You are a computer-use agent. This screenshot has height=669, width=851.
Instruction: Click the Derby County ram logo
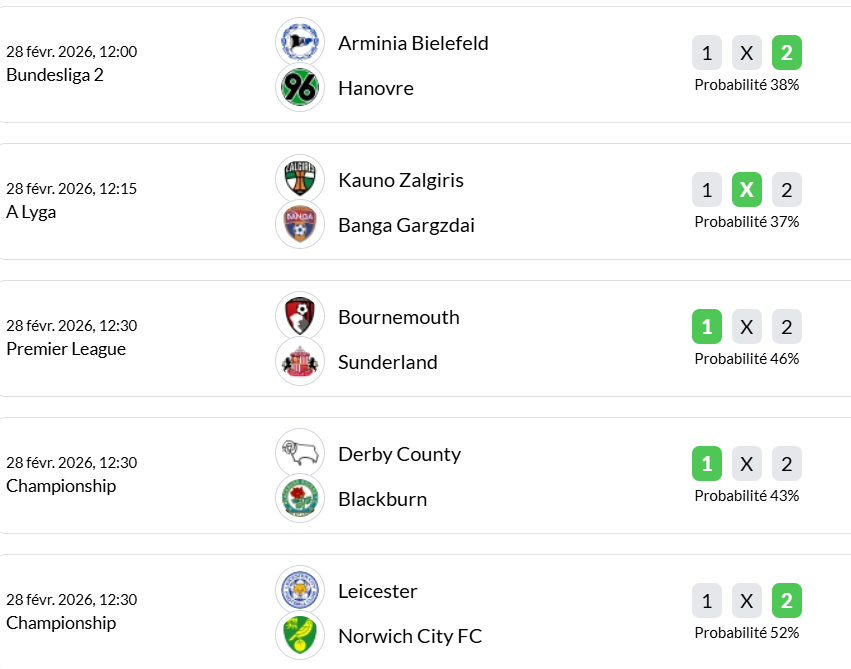[x=300, y=453]
